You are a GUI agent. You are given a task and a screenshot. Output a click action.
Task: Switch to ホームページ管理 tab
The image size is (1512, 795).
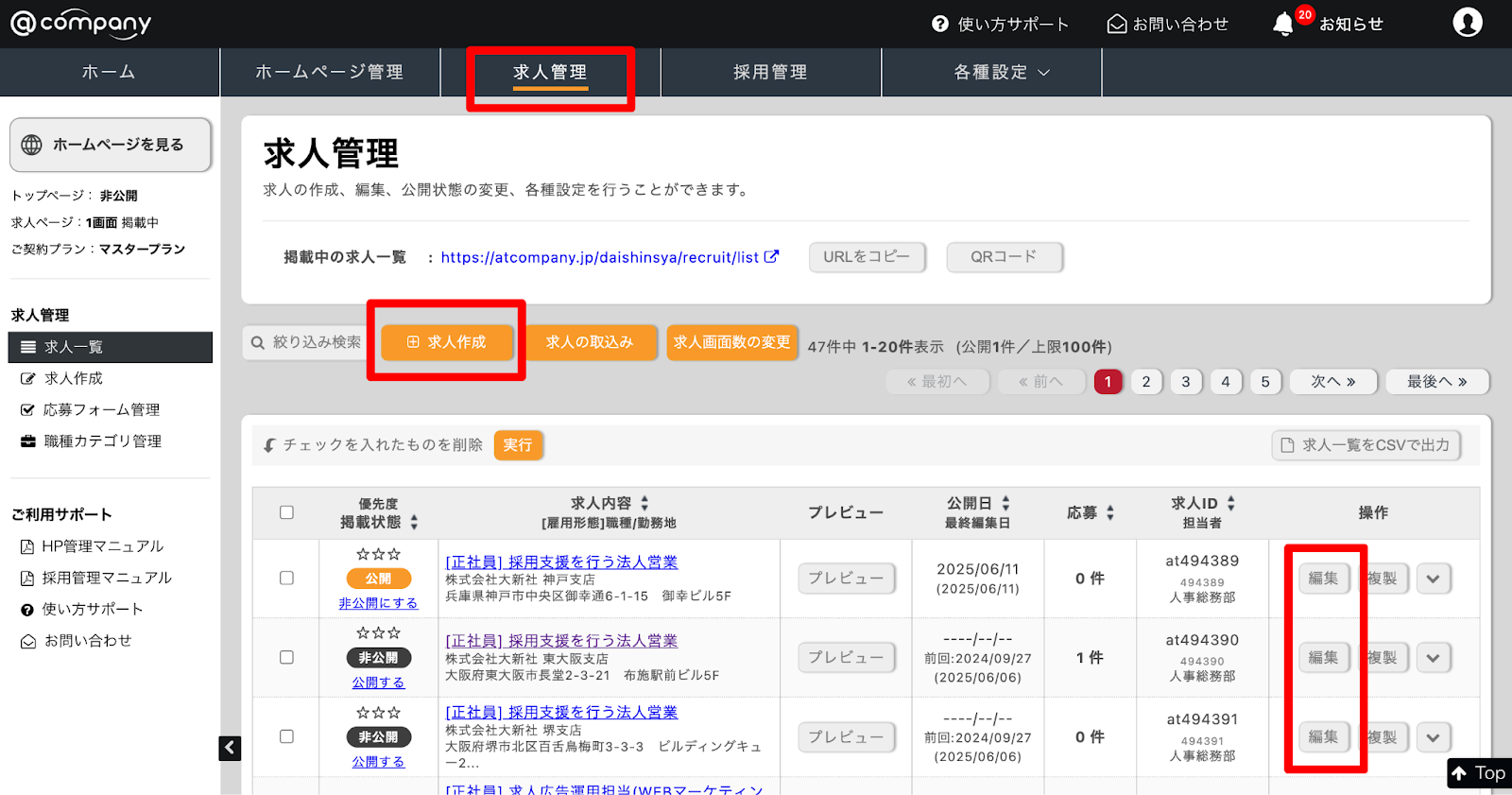pos(330,72)
